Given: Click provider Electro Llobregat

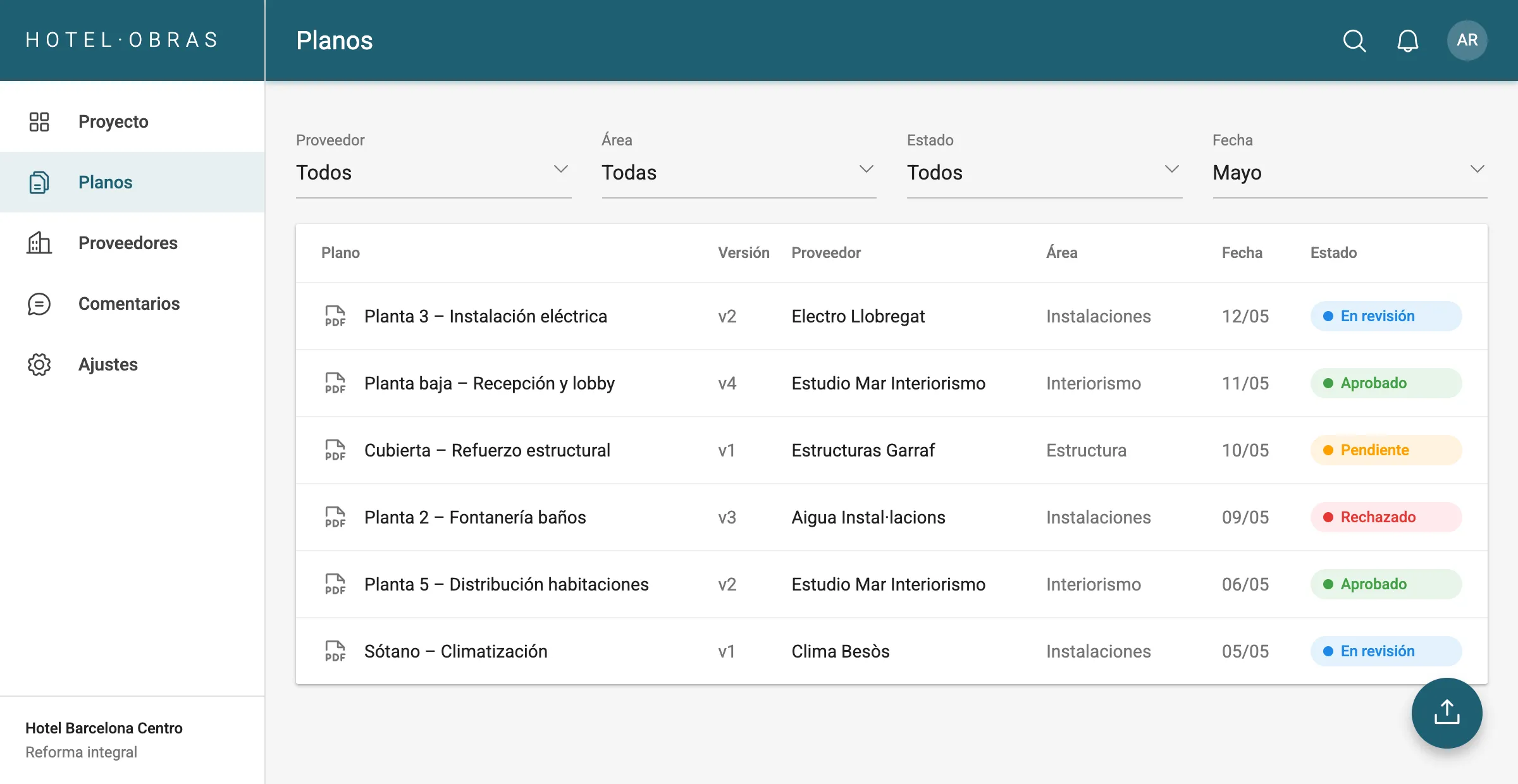Looking at the screenshot, I should point(858,316).
